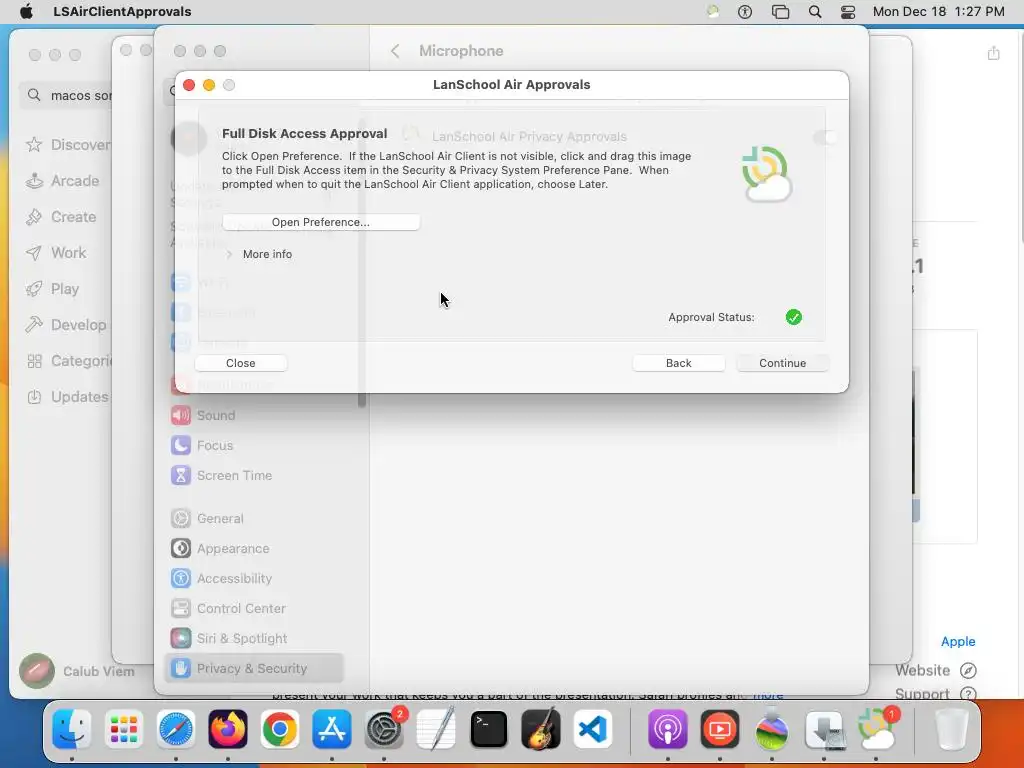Open Safari from the Dock
1024x768 pixels.
coord(176,729)
